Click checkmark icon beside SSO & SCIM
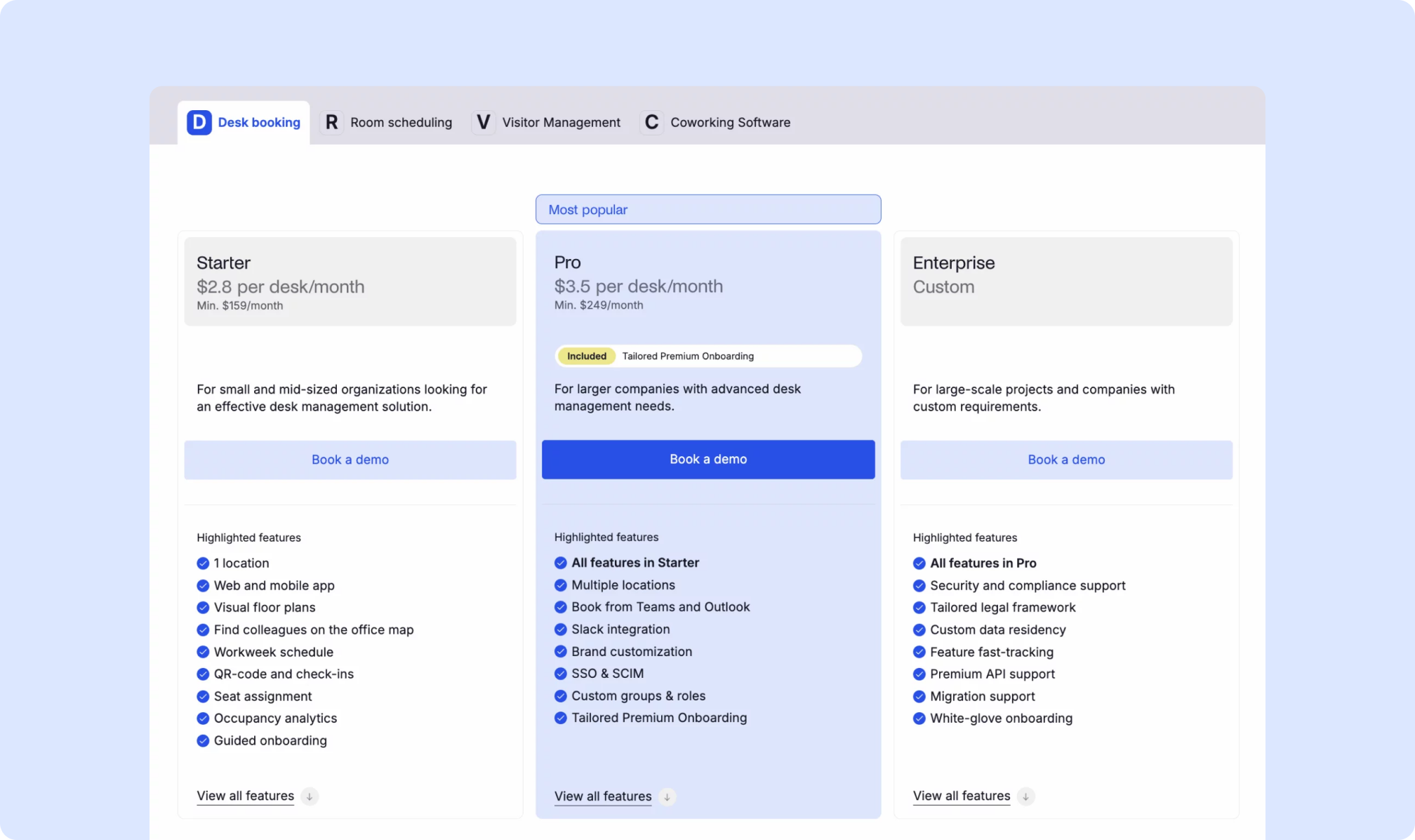Viewport: 1415px width, 840px height. (x=560, y=674)
